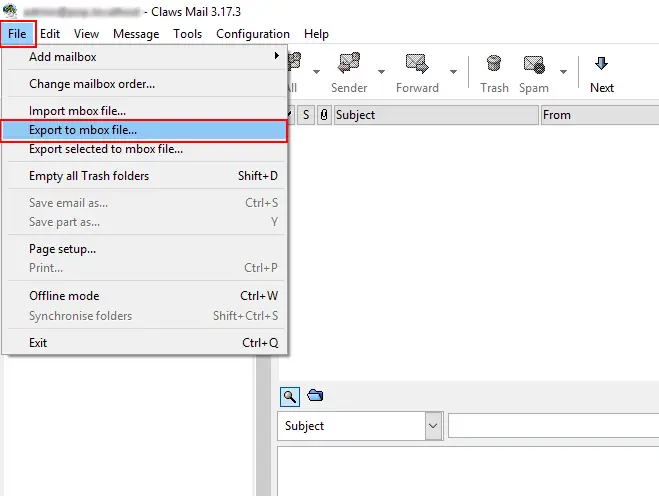
Task: Sort messages by the From column
Action: tap(600, 115)
